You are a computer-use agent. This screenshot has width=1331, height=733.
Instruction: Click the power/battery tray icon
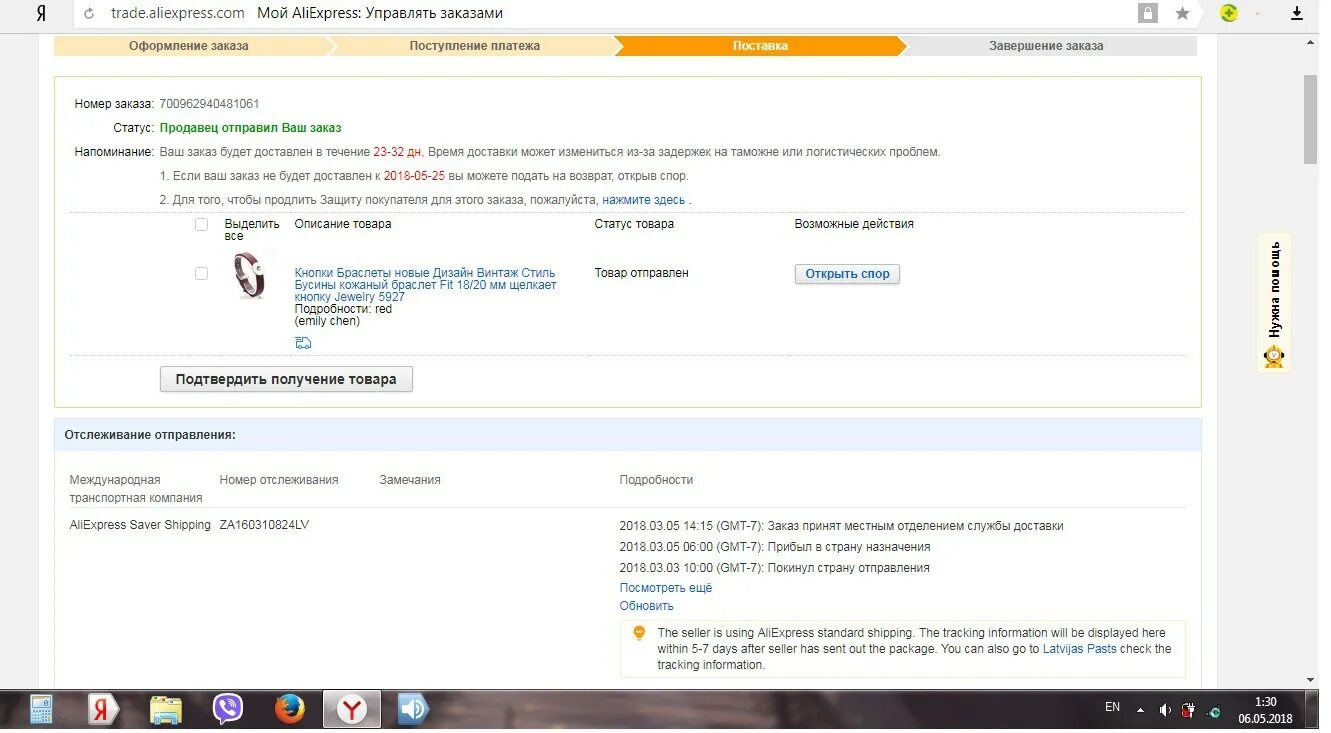pos(1189,710)
